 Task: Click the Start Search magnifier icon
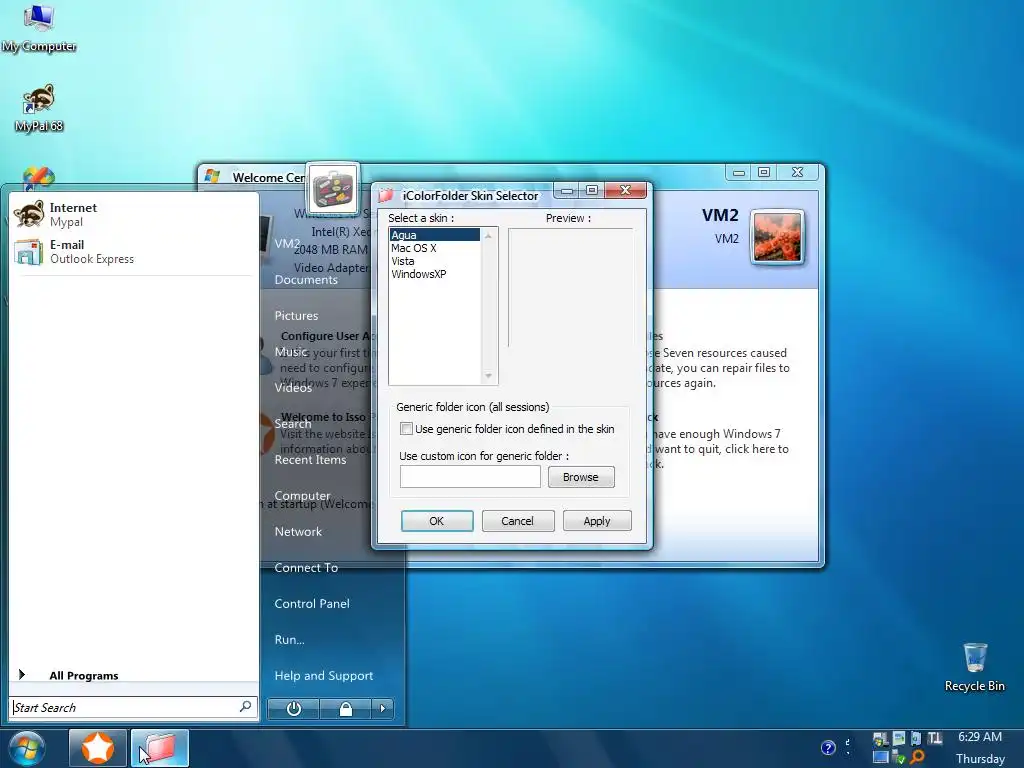click(246, 707)
